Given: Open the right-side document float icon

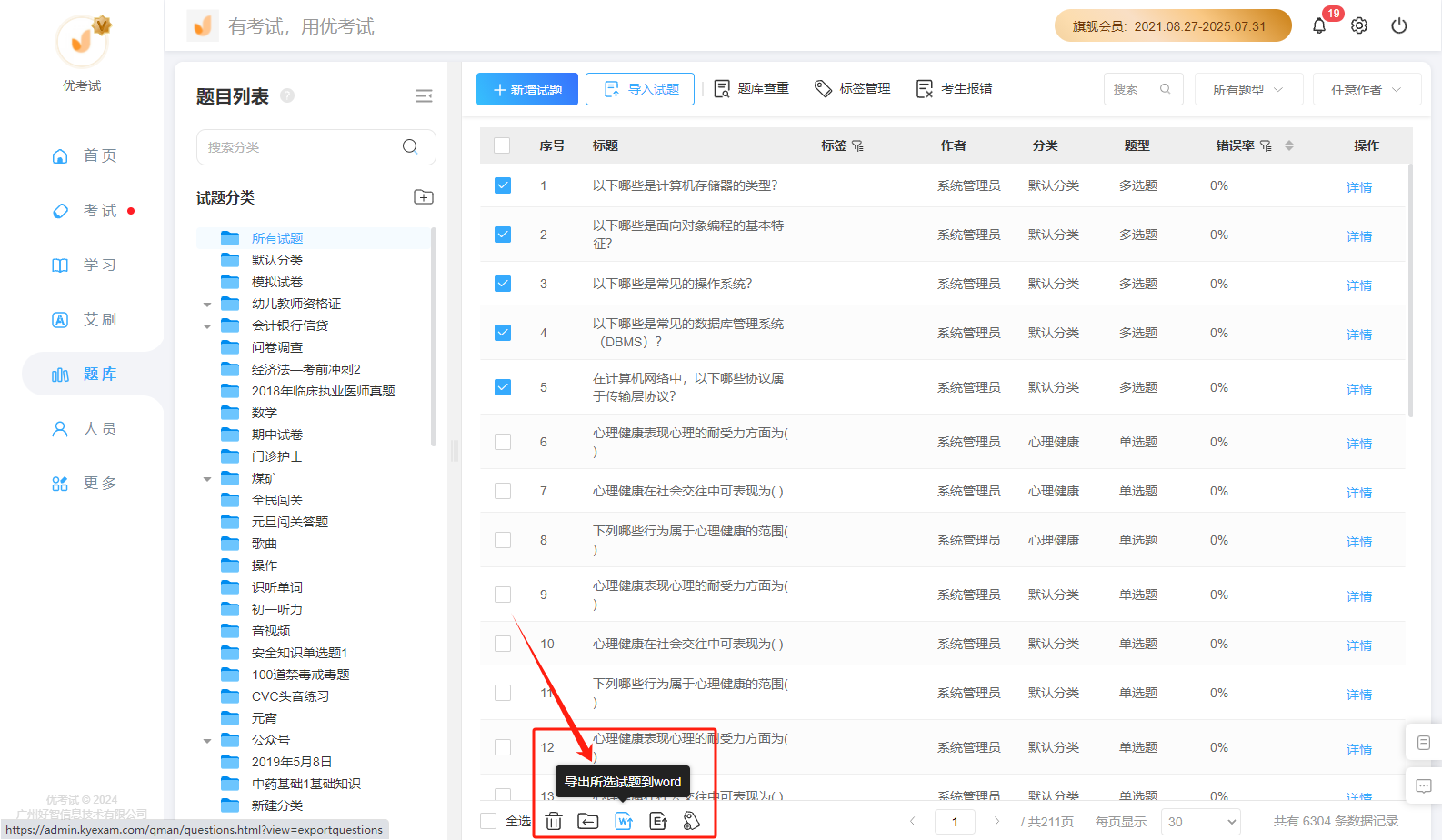Looking at the screenshot, I should tap(1424, 743).
